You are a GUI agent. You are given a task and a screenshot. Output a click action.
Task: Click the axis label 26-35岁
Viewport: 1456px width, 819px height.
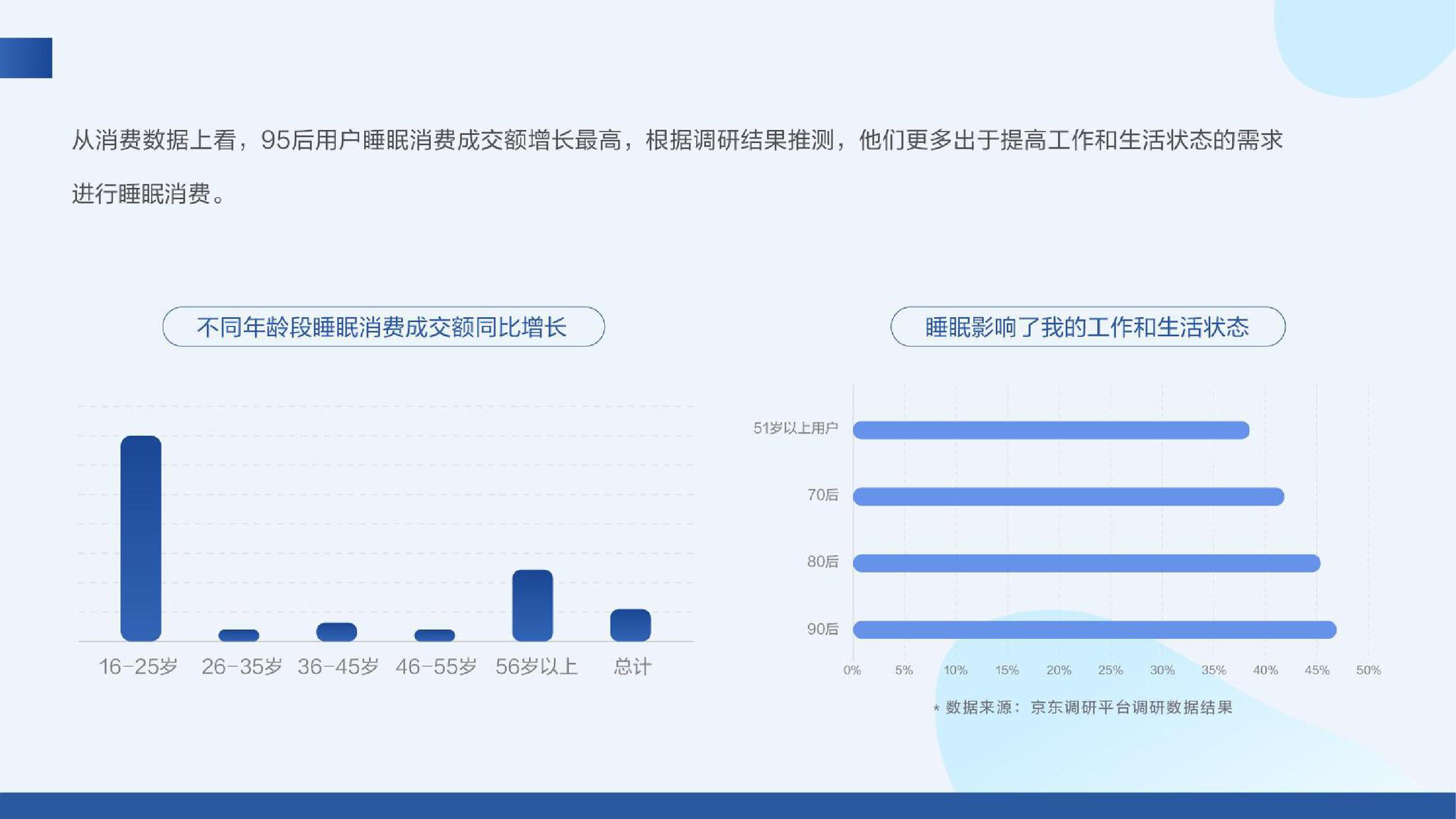coord(242,667)
